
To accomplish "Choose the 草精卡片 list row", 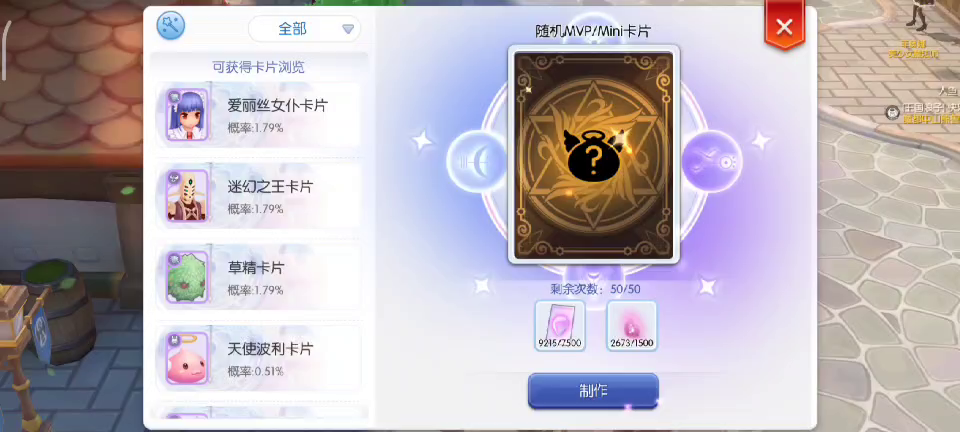I will (258, 277).
